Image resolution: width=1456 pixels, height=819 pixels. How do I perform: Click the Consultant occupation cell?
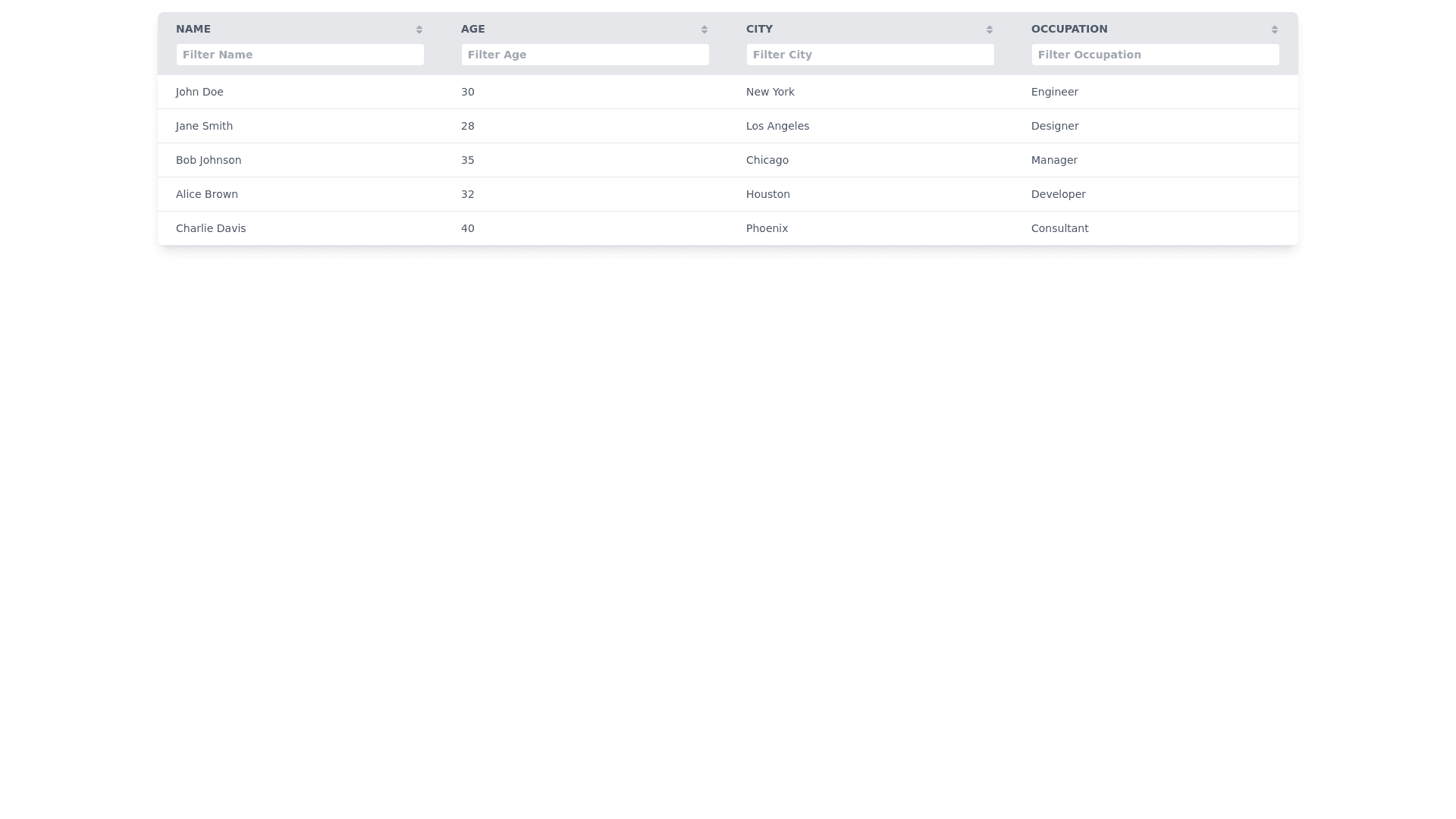[x=1059, y=228]
